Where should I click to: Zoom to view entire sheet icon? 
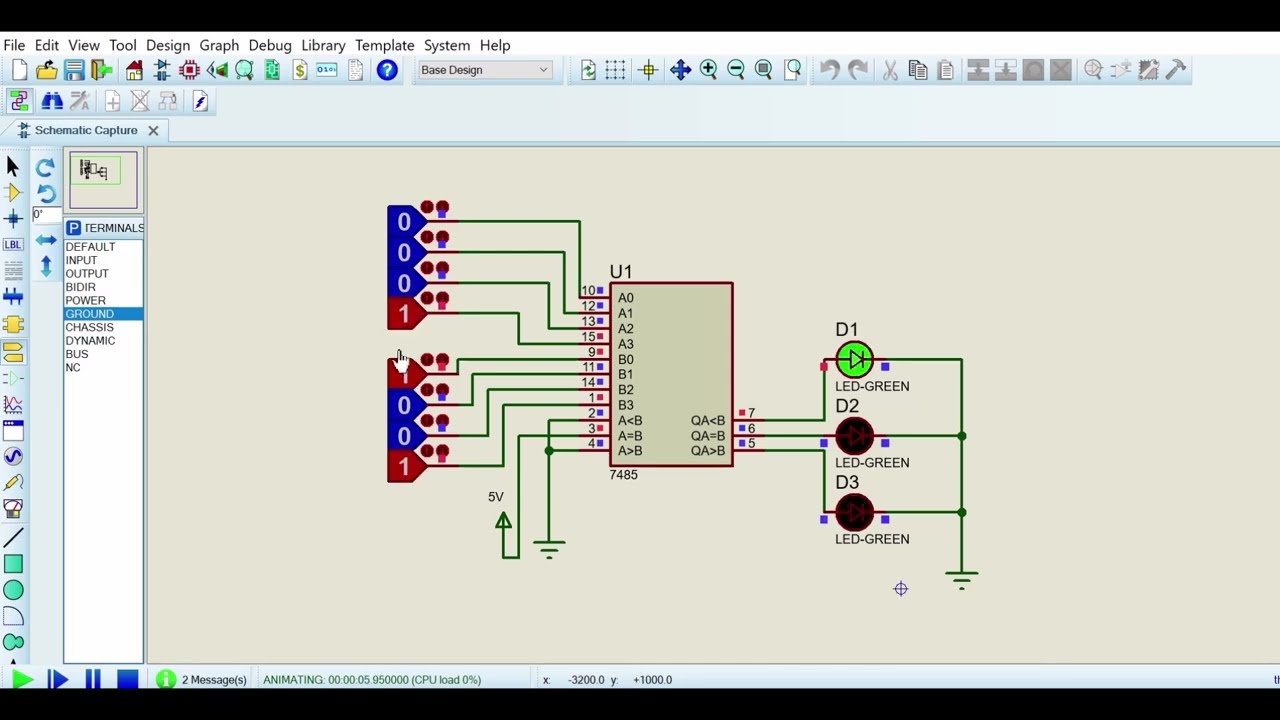coord(764,70)
